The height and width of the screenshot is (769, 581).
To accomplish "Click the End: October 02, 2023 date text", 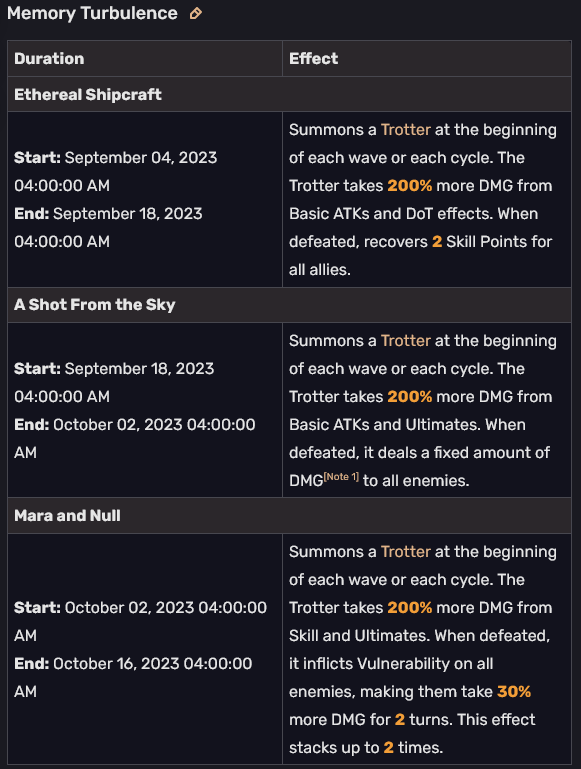I will pos(135,438).
